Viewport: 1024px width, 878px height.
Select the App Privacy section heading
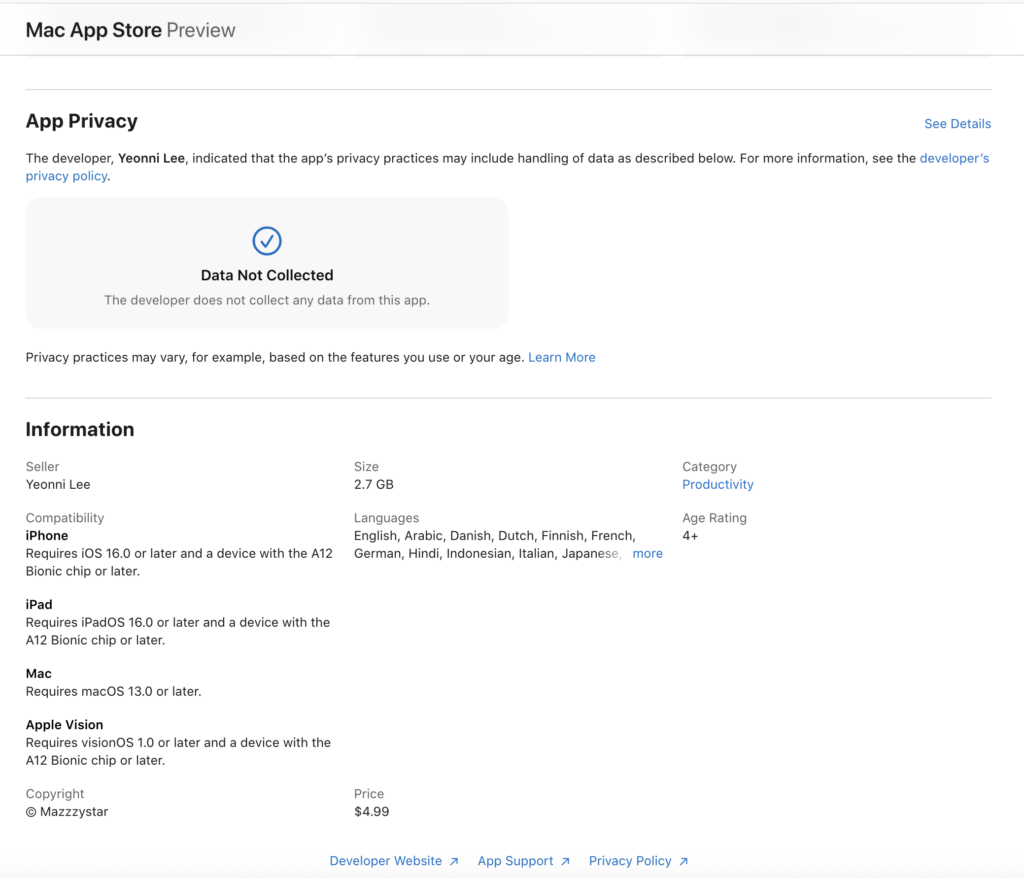point(81,121)
